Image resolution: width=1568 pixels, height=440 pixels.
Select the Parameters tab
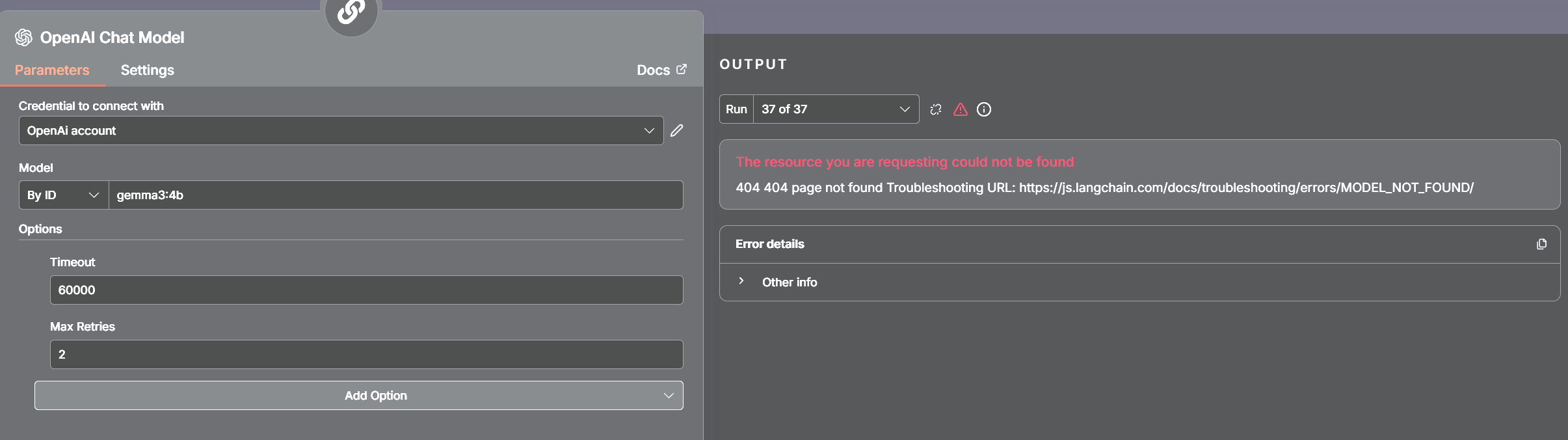(52, 70)
